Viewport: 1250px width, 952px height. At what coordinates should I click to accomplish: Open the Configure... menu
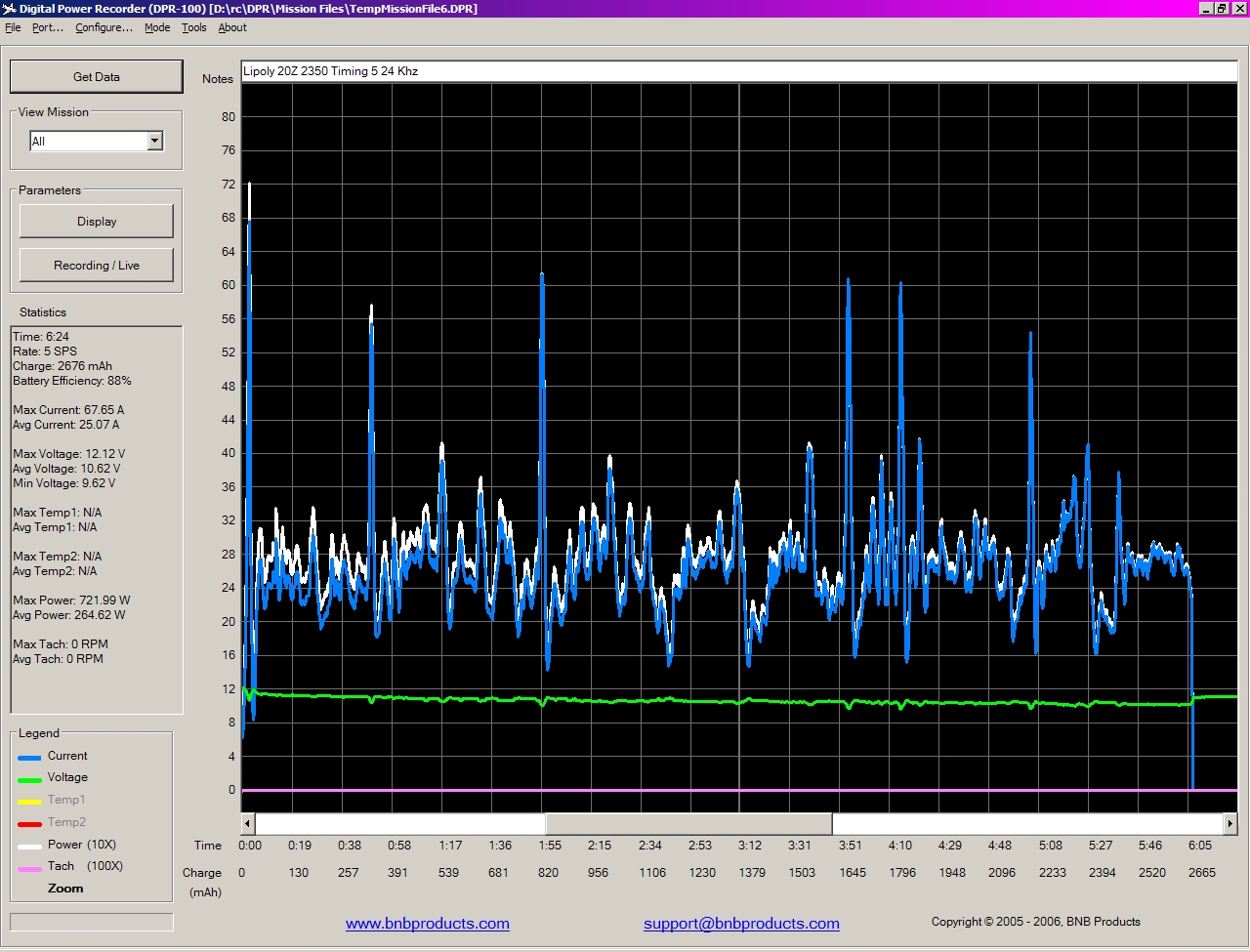(104, 27)
